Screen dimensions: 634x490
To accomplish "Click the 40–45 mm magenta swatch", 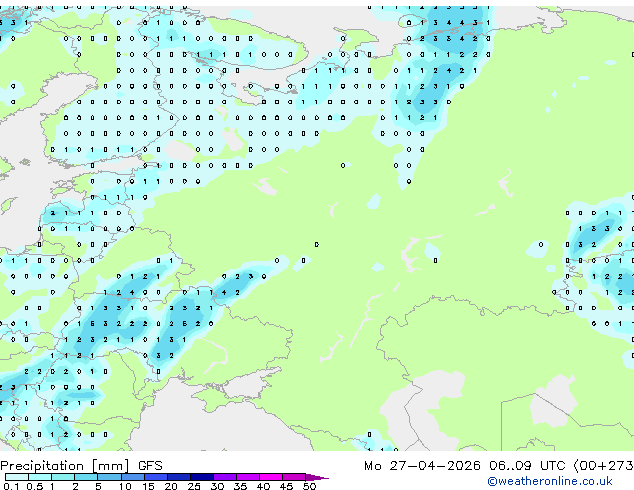I will click(x=271, y=477).
